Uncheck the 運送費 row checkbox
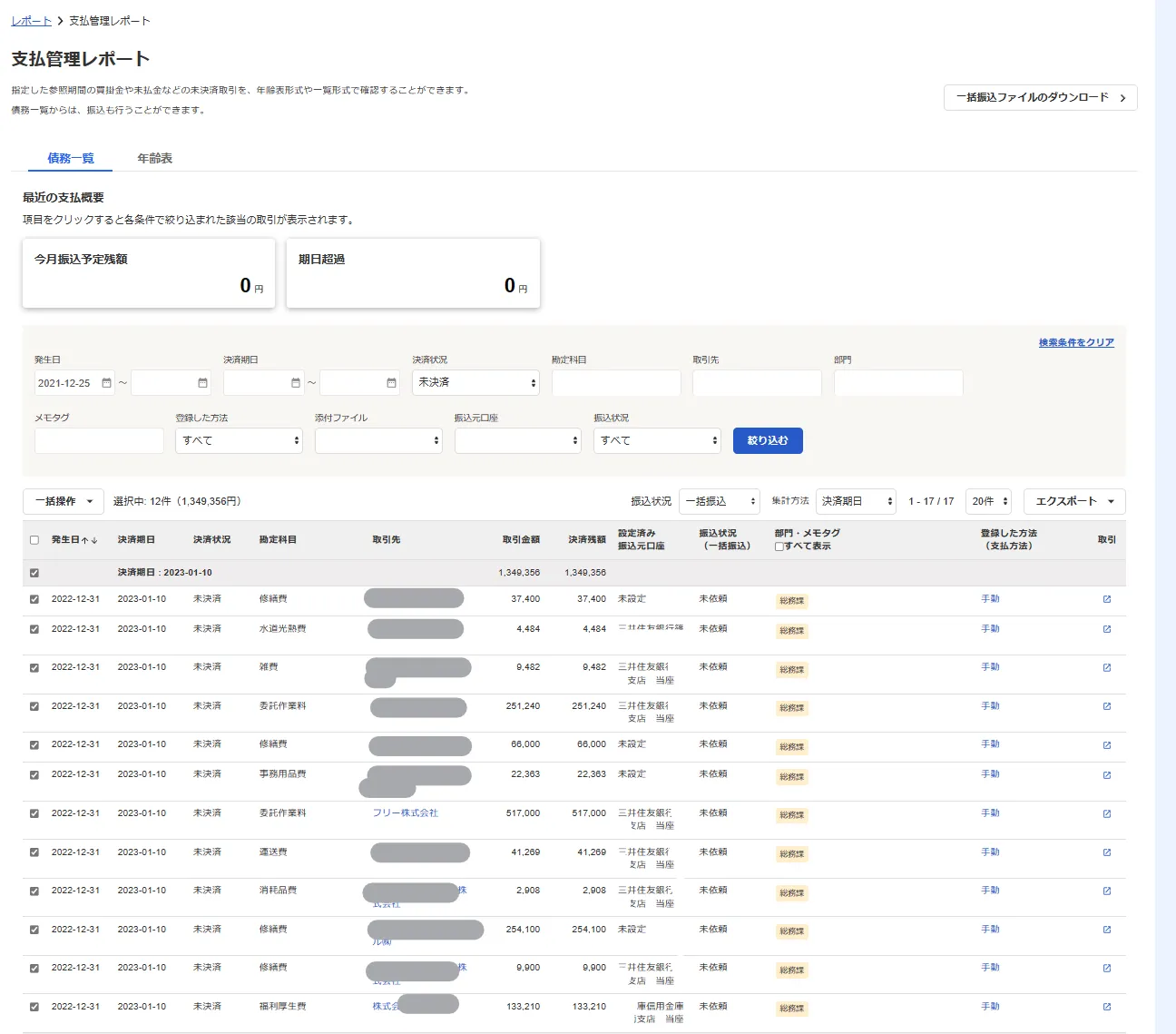This screenshot has width=1176, height=1034. tap(34, 852)
